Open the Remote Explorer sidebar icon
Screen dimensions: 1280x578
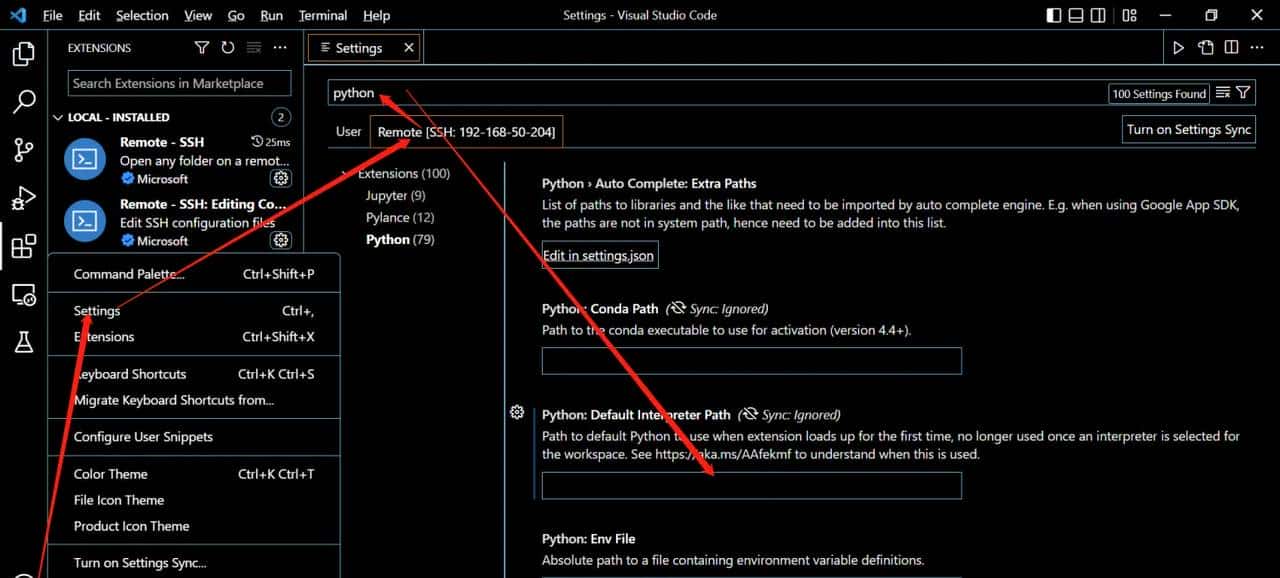click(x=24, y=294)
